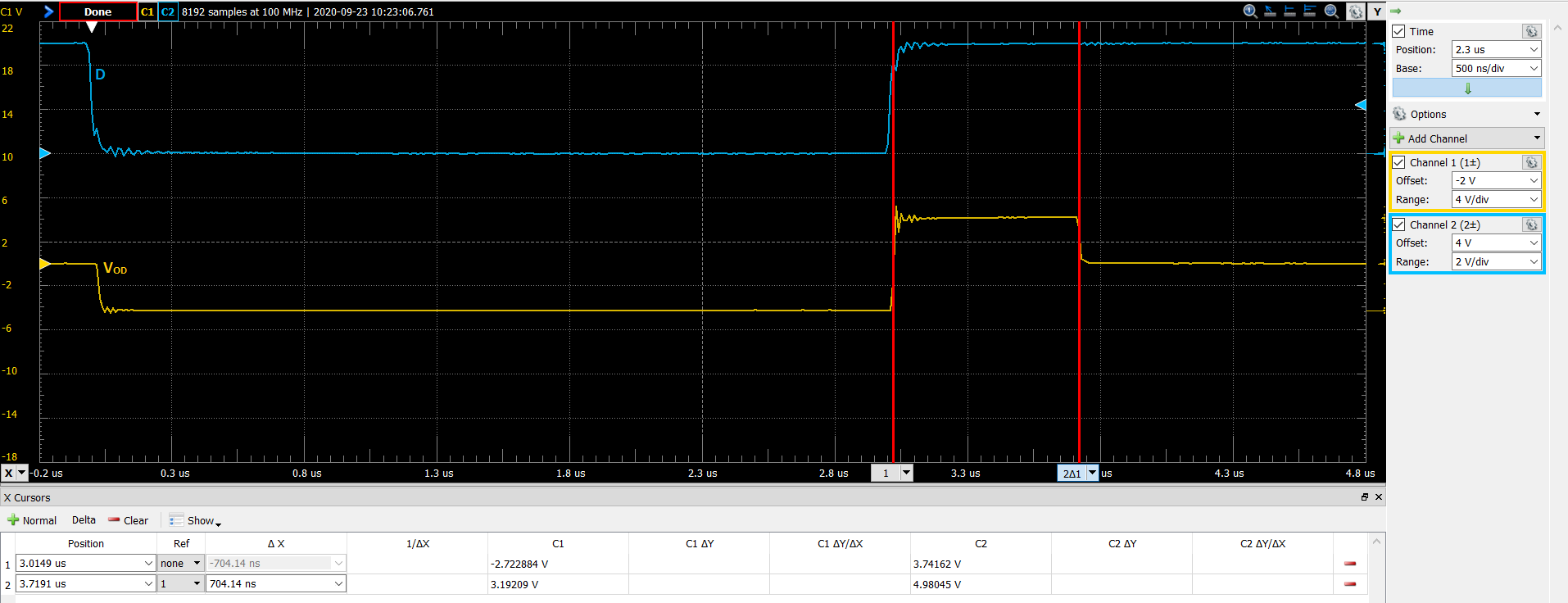Click the blue trigger level arrow on right edge
This screenshot has height=603, width=1568.
pos(1361,105)
